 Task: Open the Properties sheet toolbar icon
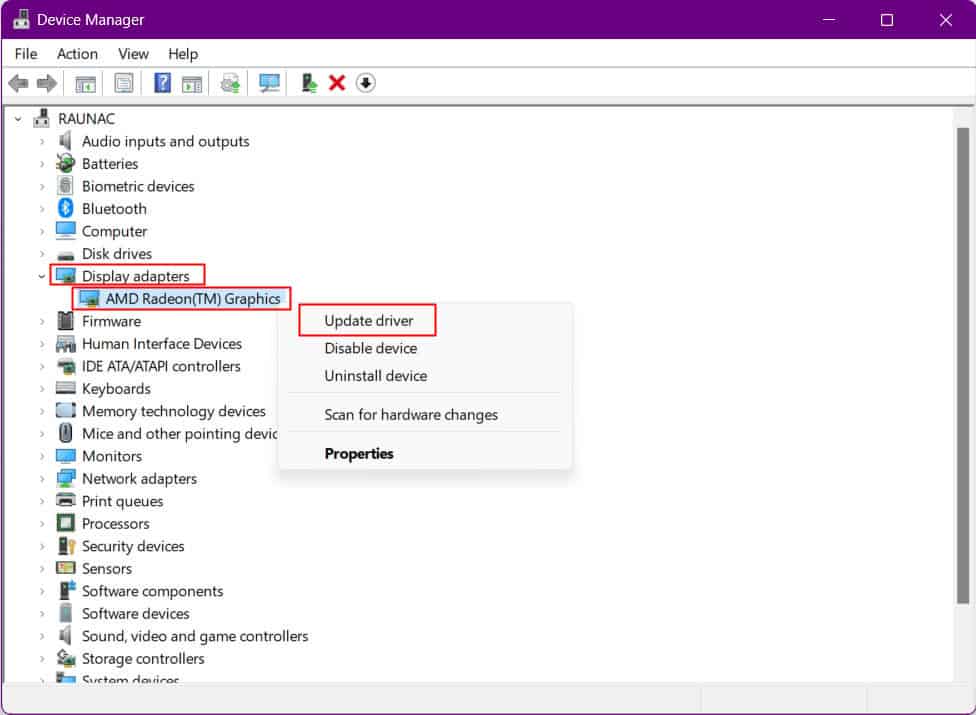(123, 83)
